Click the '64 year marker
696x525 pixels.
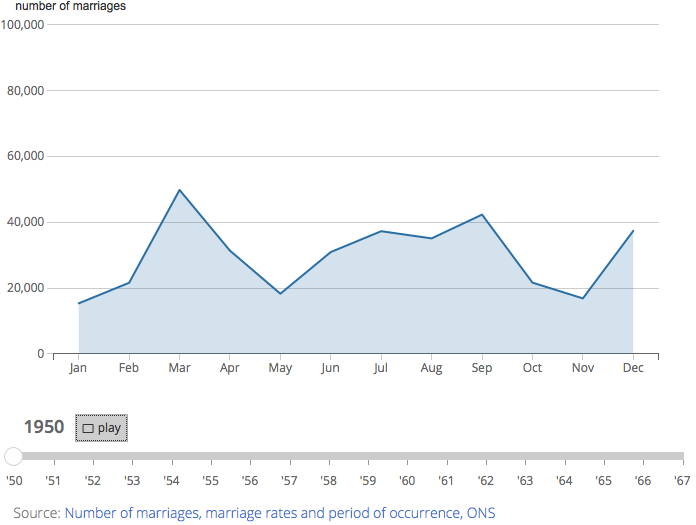click(564, 481)
